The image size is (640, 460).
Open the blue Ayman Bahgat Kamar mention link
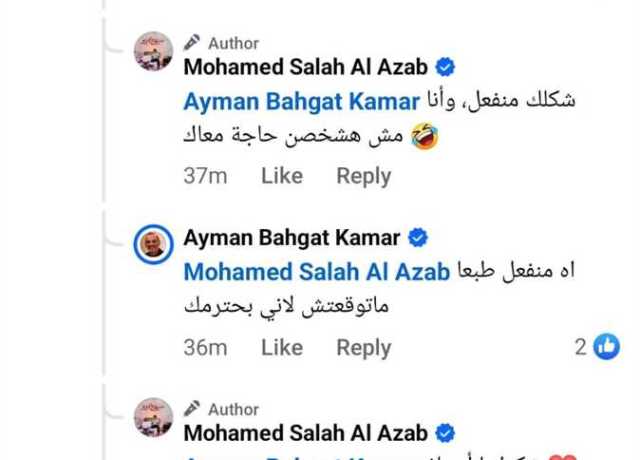tap(302, 102)
